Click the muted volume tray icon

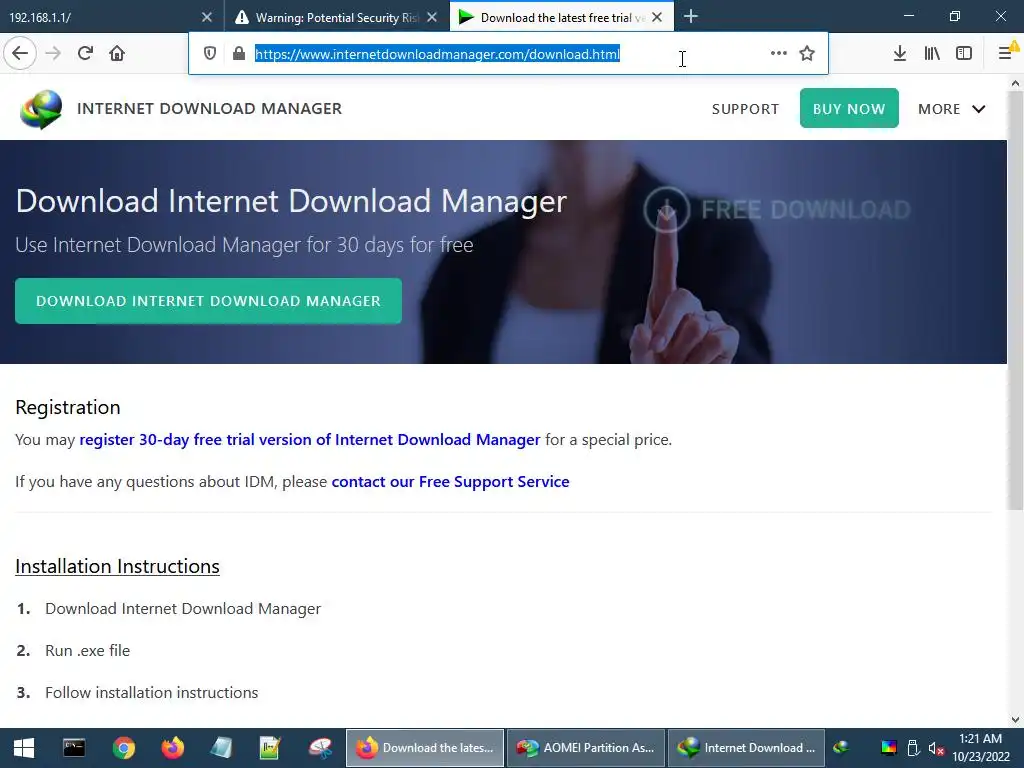tap(936, 748)
